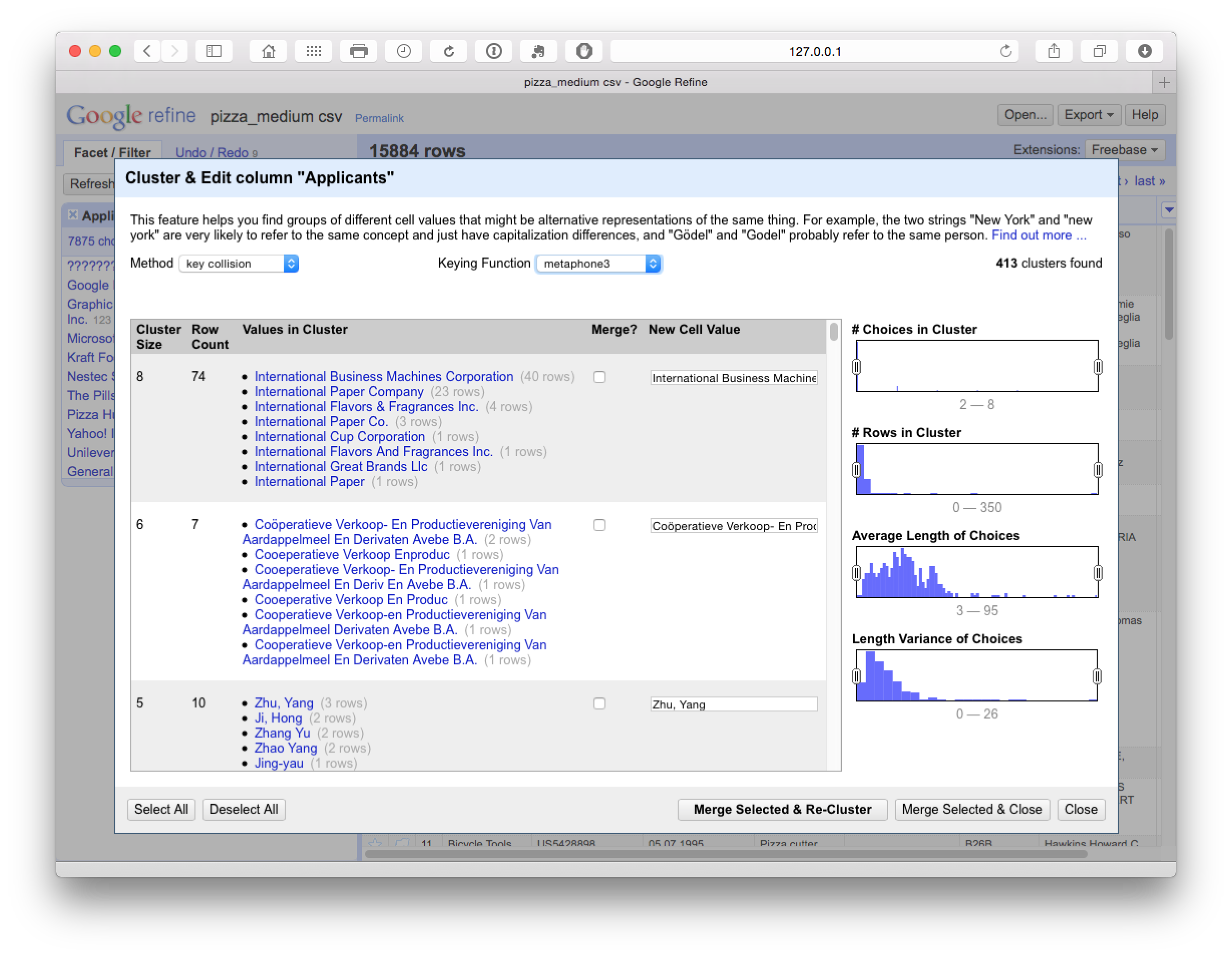The width and height of the screenshot is (1232, 957).
Task: Go forward with Safari's forward arrow
Action: coord(174,51)
